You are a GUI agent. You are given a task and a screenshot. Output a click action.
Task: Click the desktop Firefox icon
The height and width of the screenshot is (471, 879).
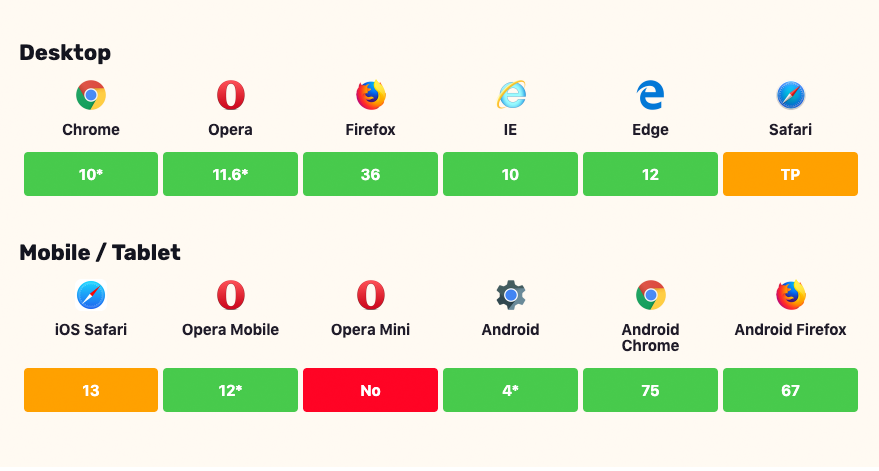pos(371,96)
